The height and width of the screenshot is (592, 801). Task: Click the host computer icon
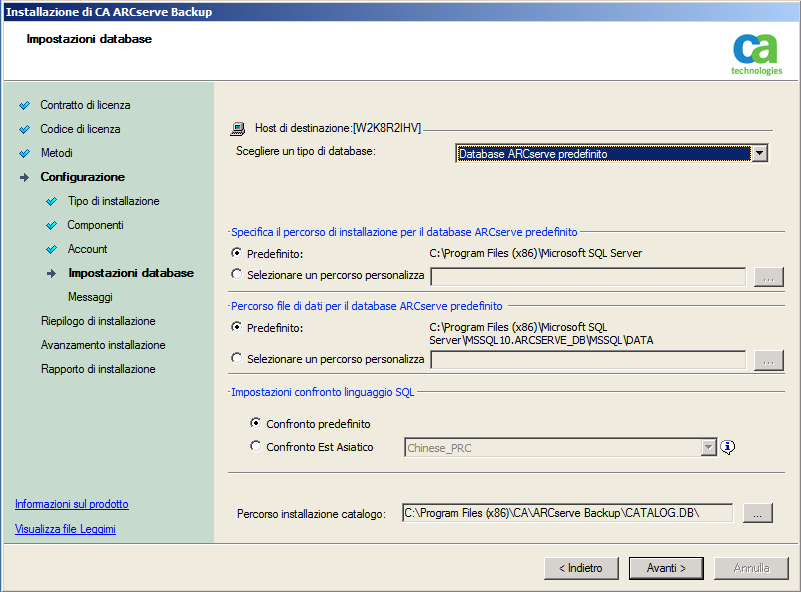pos(238,128)
